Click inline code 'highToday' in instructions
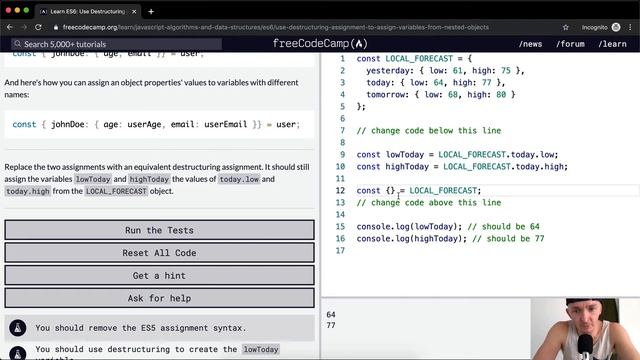This screenshot has width=640, height=360. pos(149,179)
